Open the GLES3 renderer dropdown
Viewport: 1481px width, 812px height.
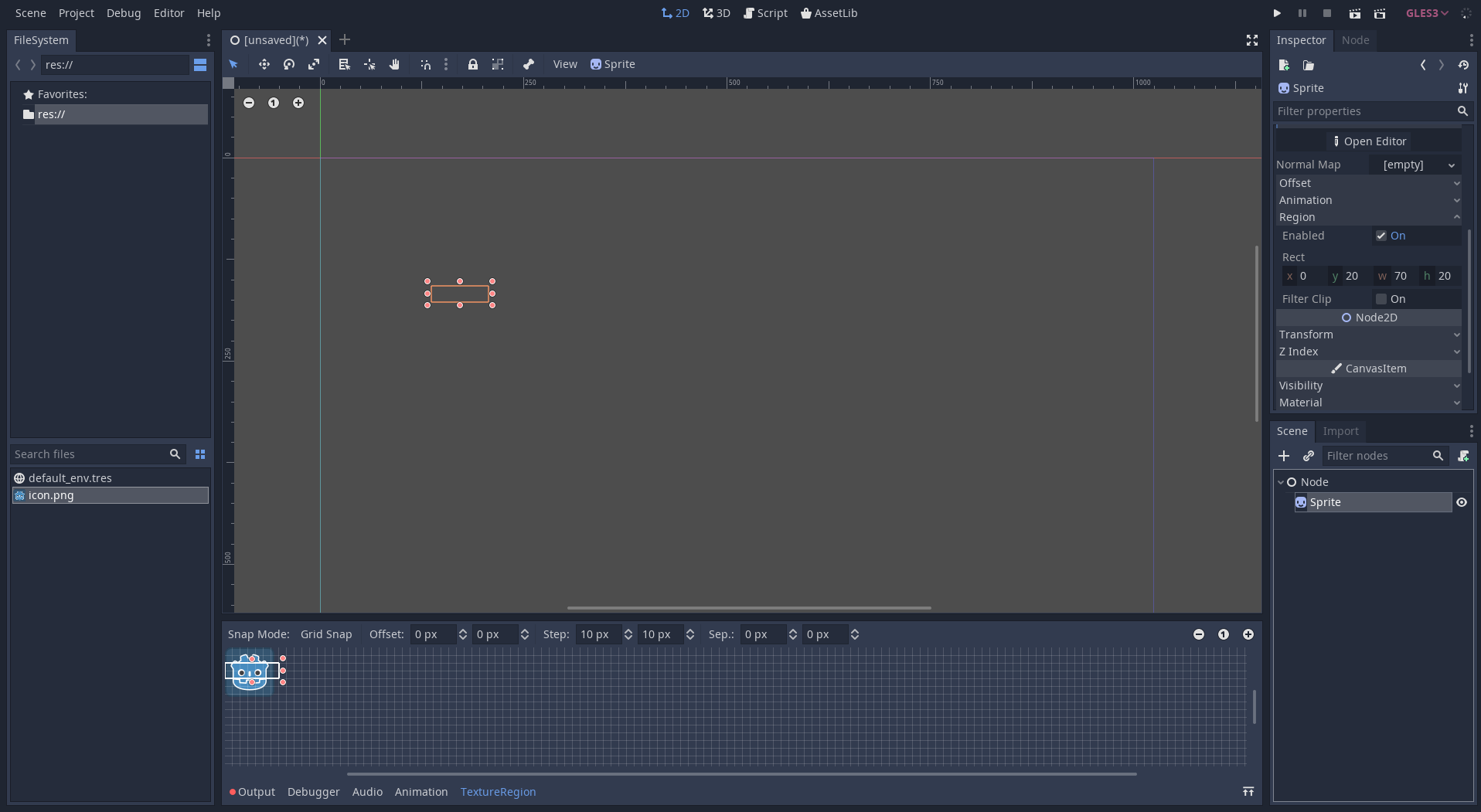tap(1426, 13)
